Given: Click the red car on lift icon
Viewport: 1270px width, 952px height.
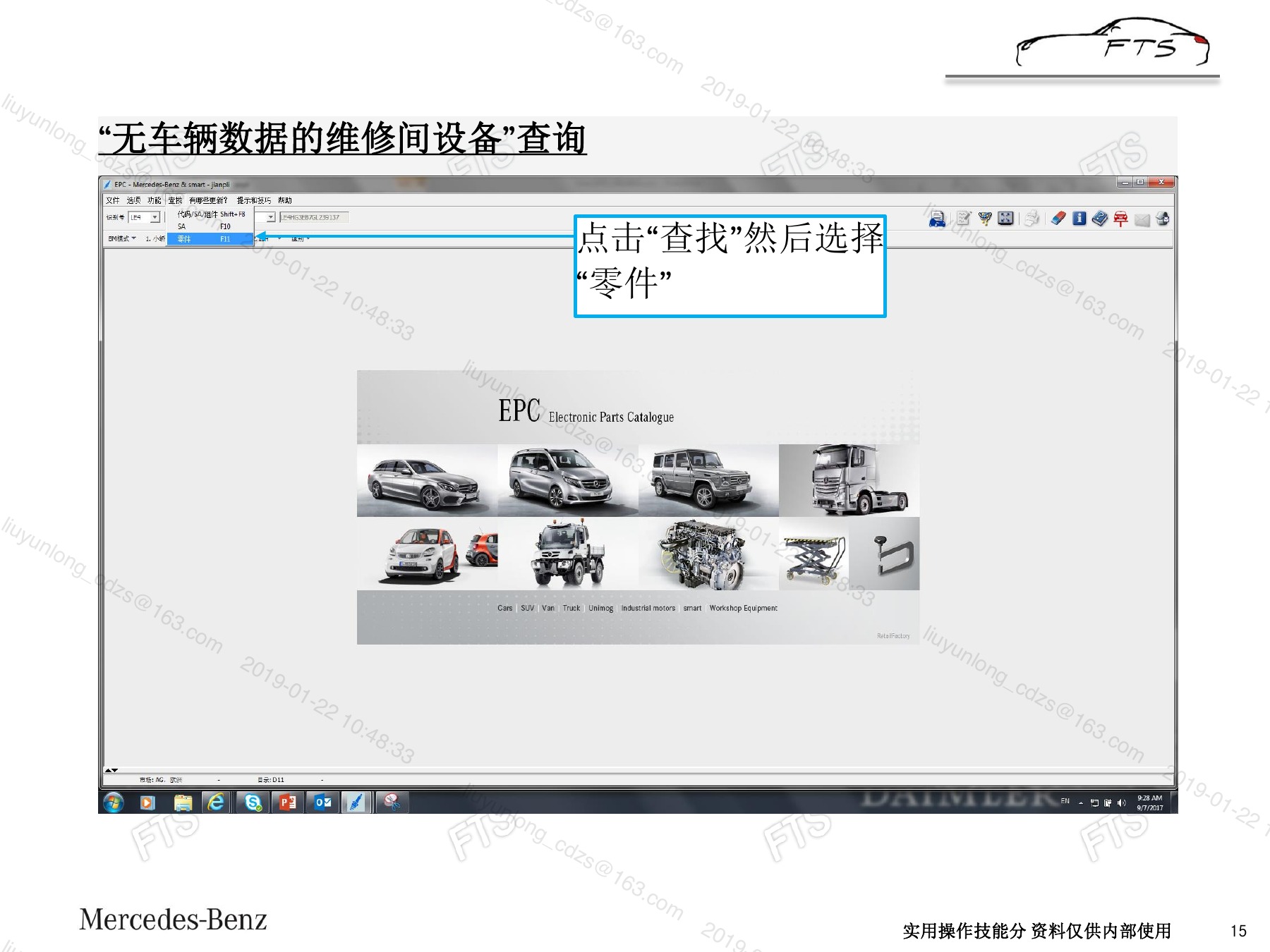Looking at the screenshot, I should click(1120, 219).
